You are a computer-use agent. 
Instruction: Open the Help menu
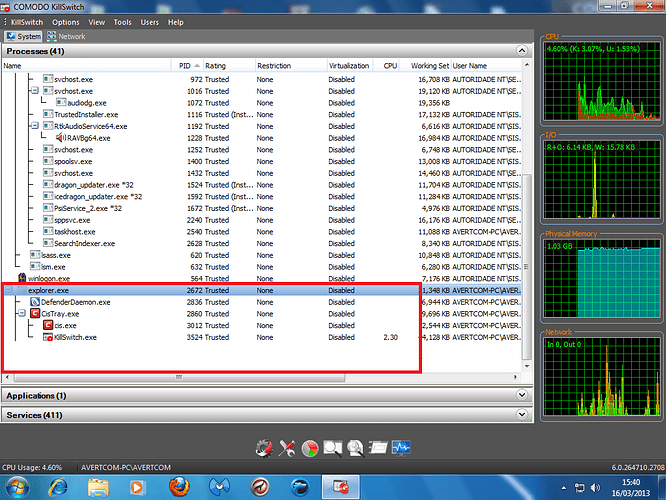(x=175, y=22)
